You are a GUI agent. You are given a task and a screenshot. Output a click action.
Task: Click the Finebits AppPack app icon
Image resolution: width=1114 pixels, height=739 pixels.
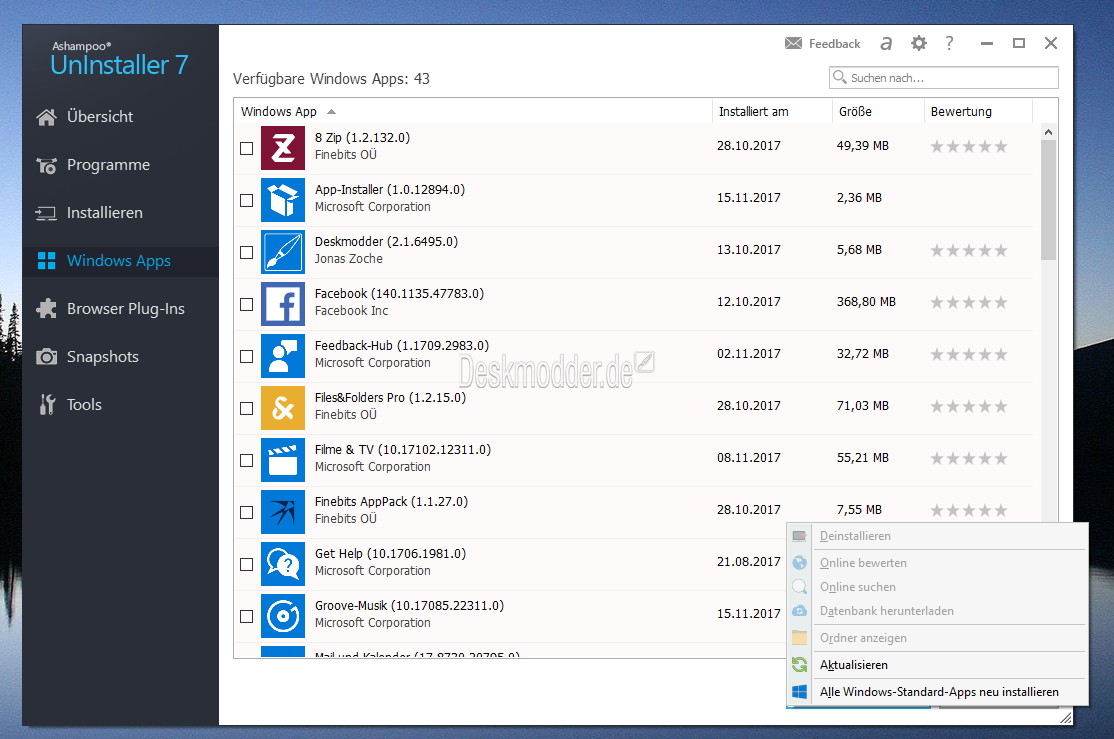(x=283, y=512)
